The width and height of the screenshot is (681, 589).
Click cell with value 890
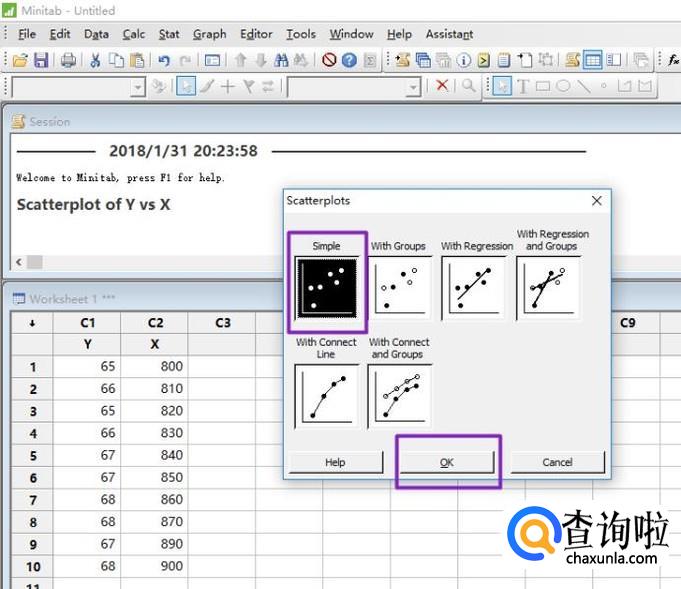(155, 544)
